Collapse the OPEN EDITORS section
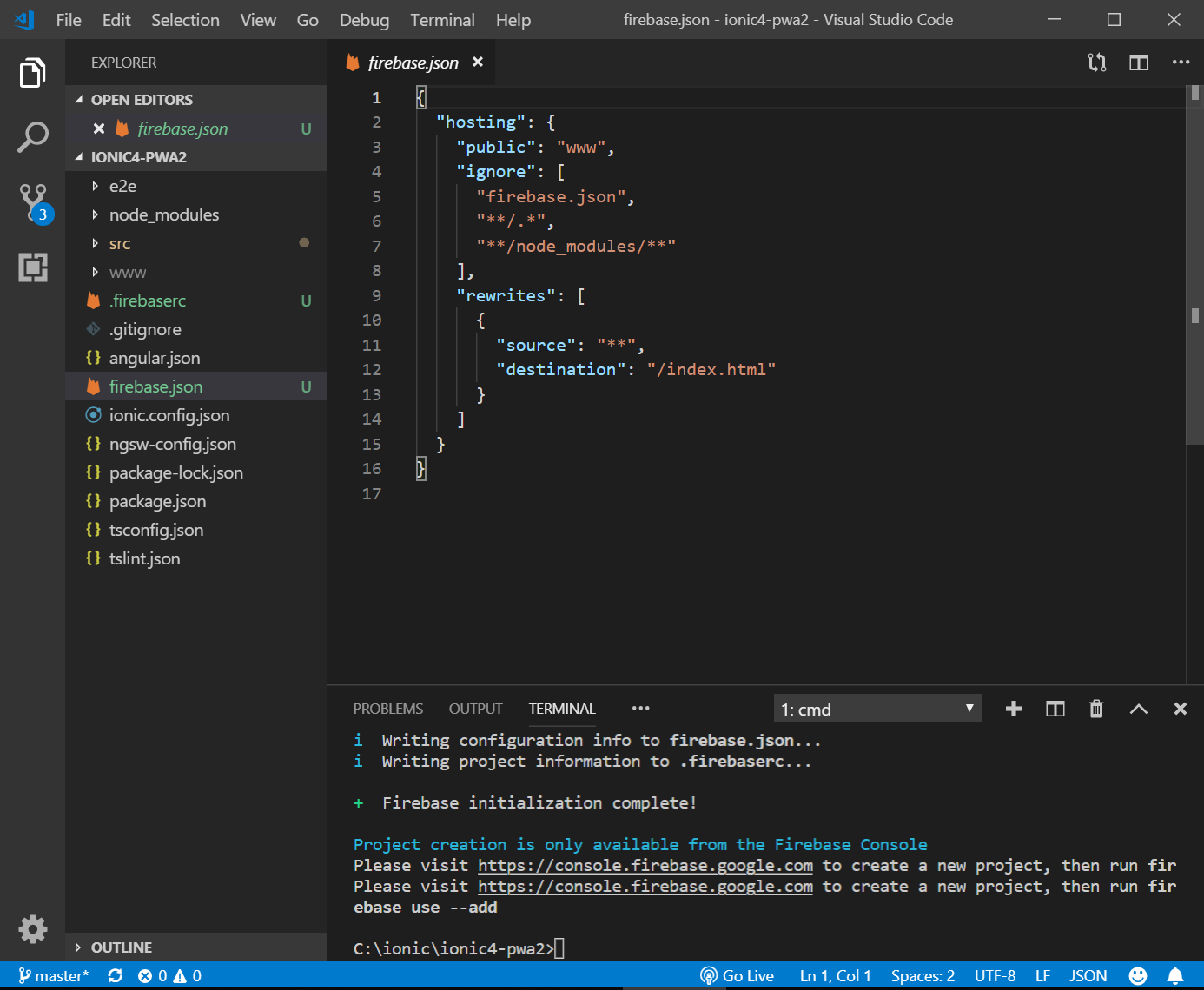 coord(142,100)
